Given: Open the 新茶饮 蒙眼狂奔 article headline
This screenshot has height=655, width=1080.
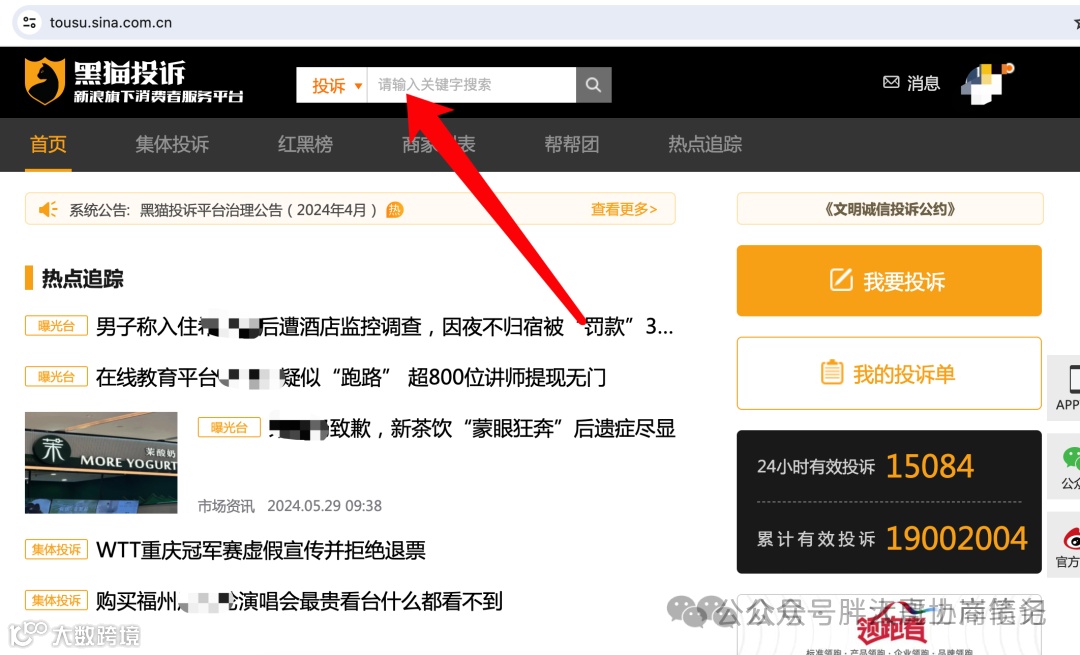Looking at the screenshot, I should pyautogui.click(x=472, y=428).
